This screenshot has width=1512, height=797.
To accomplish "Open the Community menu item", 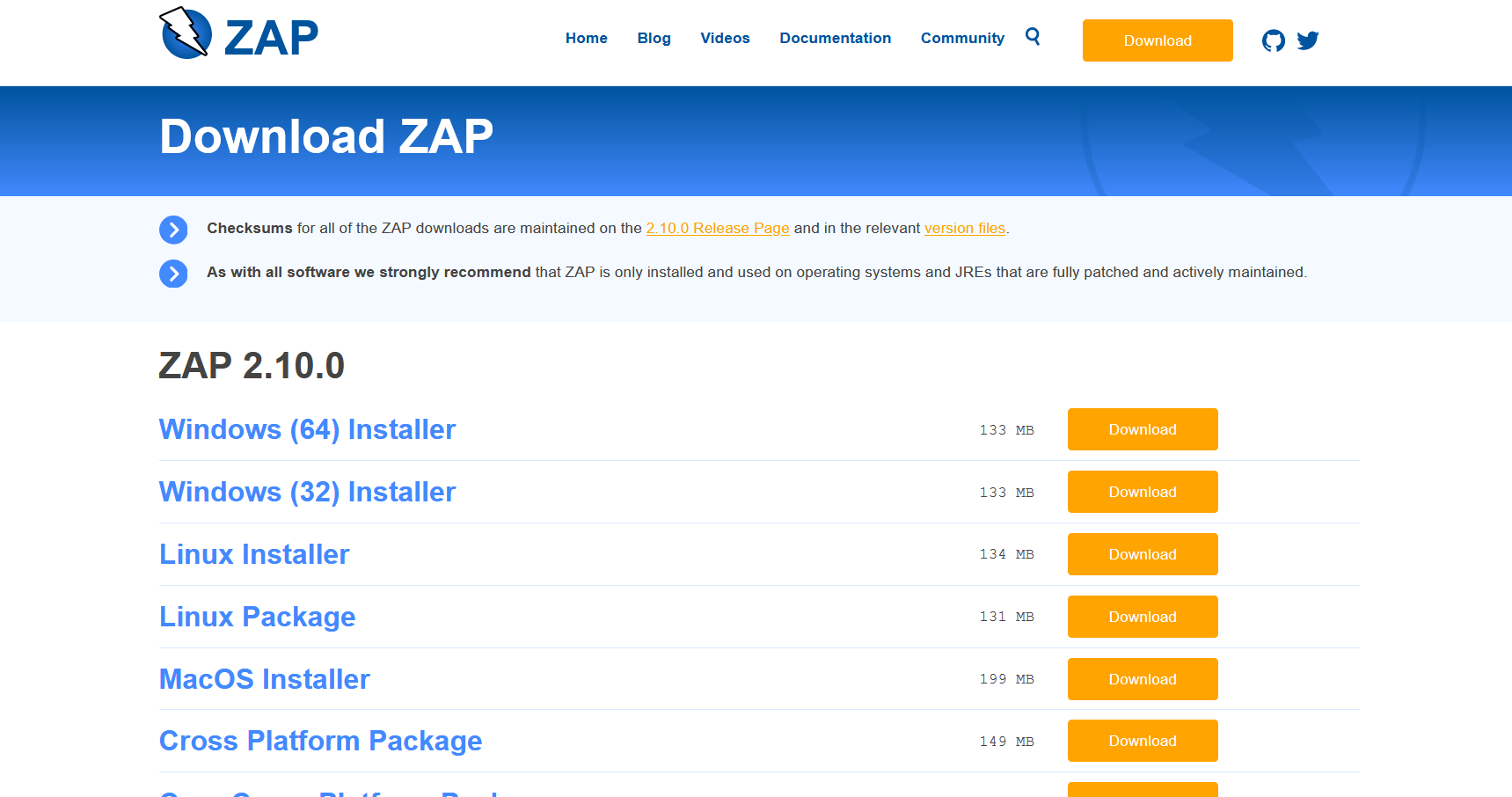I will tap(962, 38).
